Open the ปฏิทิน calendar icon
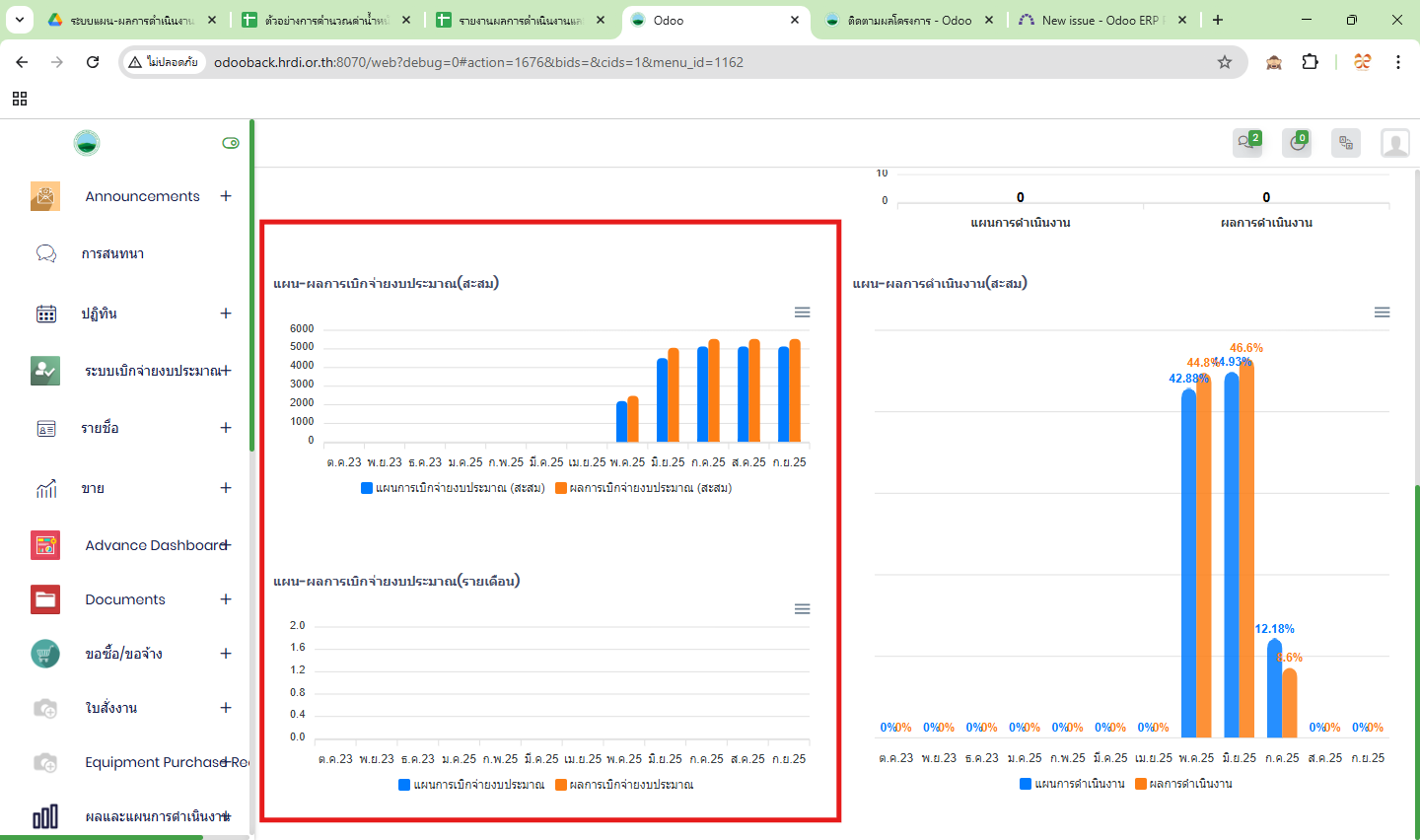This screenshot has width=1420, height=840. (45, 314)
